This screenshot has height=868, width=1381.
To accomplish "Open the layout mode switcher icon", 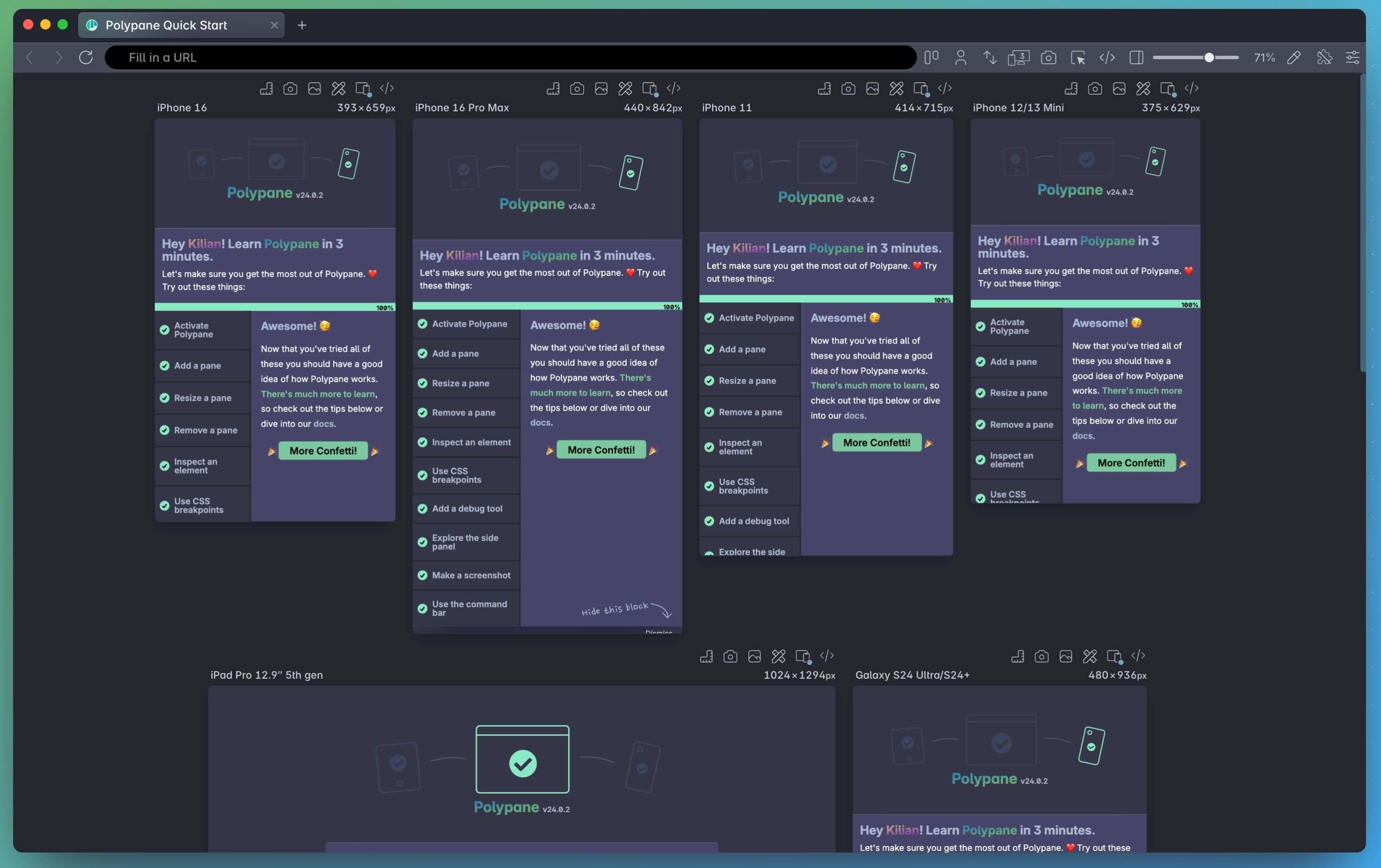I will [931, 57].
